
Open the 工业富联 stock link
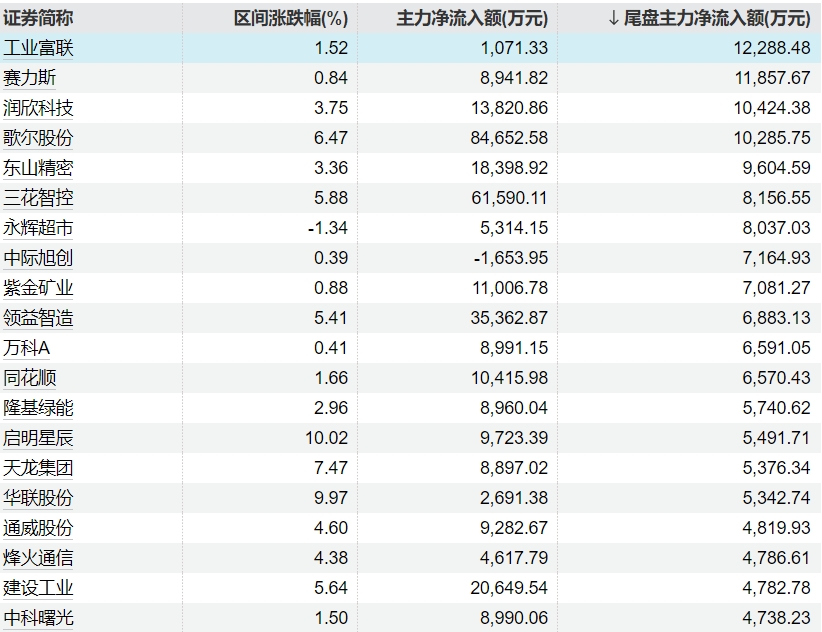[38, 48]
